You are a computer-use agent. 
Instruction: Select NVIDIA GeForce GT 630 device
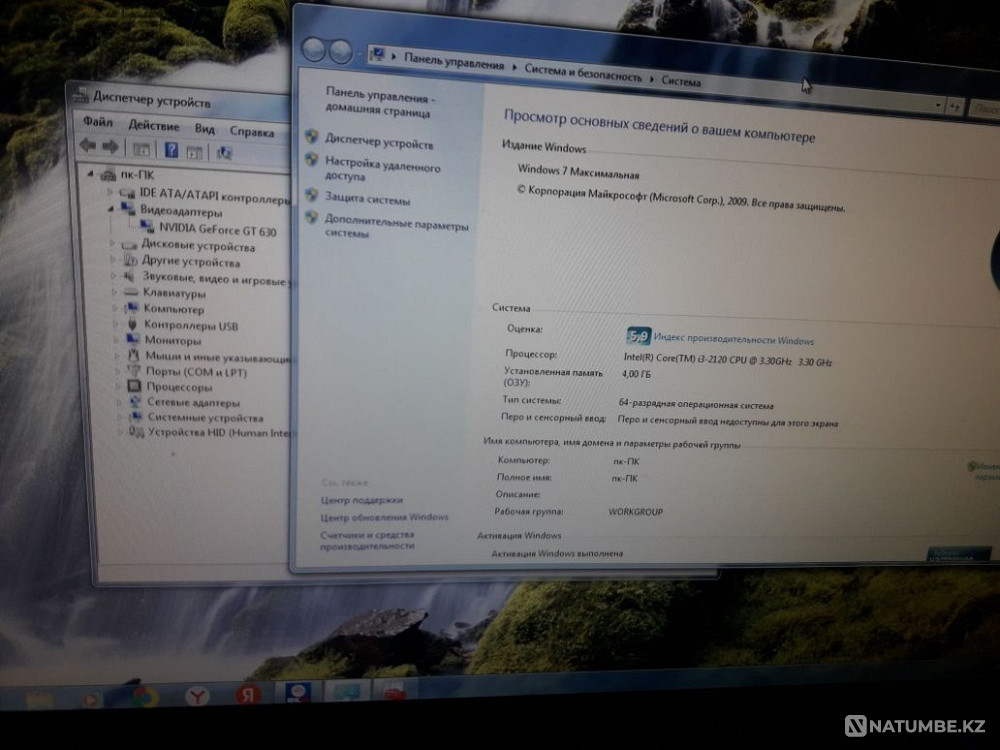pos(217,230)
